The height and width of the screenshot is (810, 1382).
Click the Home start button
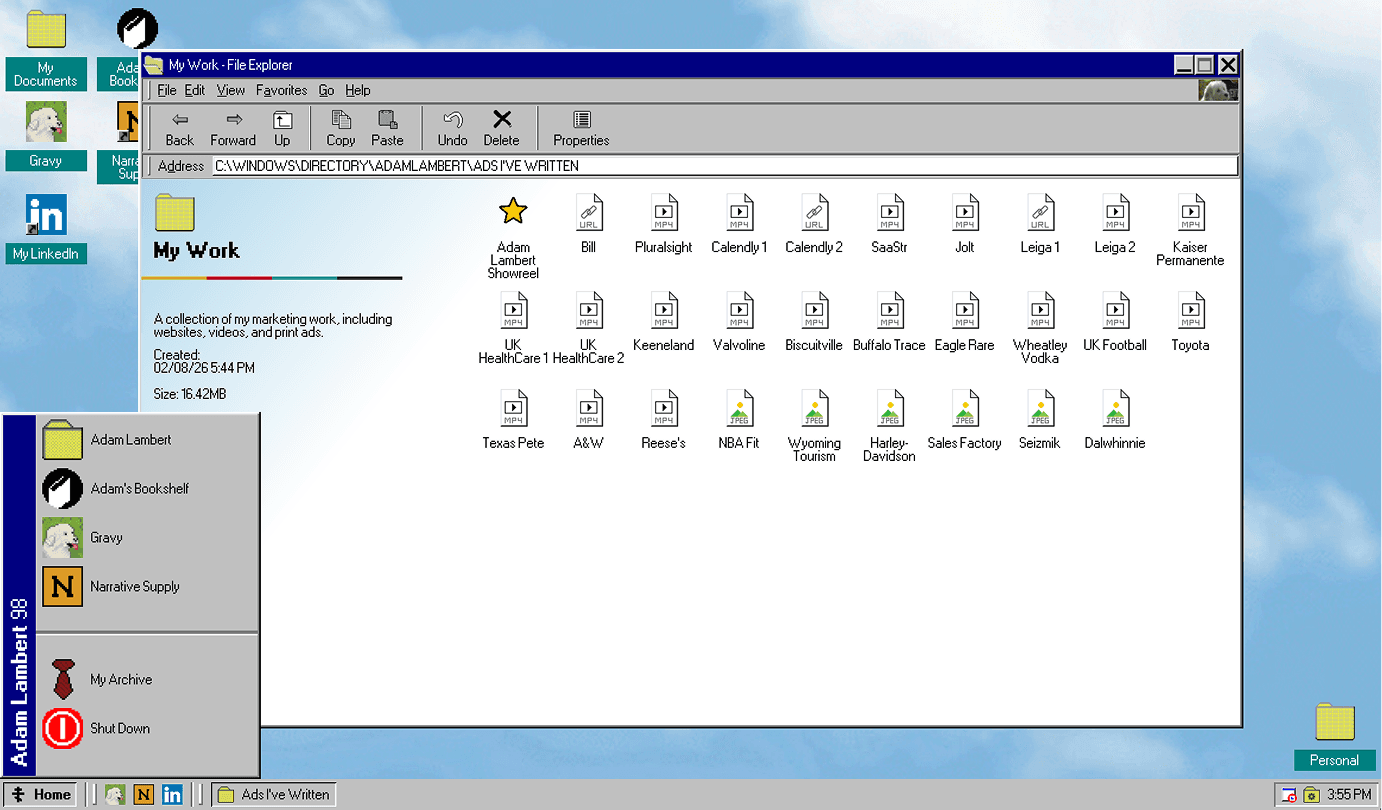click(40, 795)
